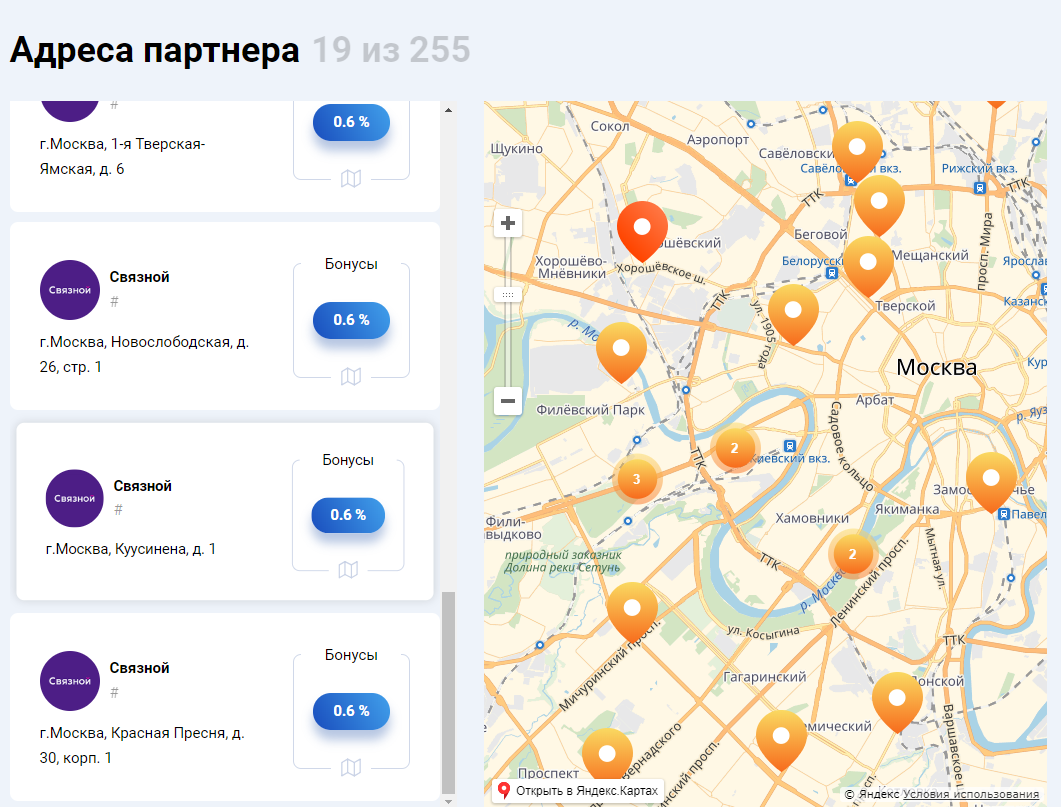This screenshot has width=1061, height=807.
Task: Click Яндекс copyright label on map
Action: [x=873, y=794]
